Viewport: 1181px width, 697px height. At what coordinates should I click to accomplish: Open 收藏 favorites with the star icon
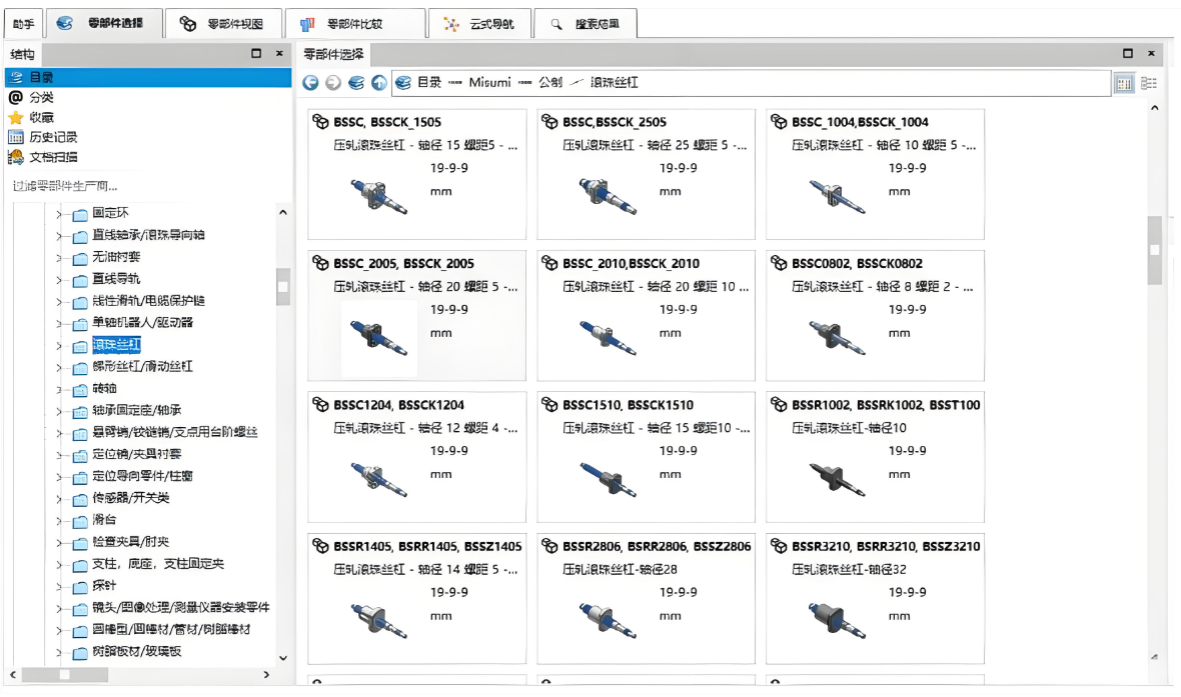tap(41, 117)
